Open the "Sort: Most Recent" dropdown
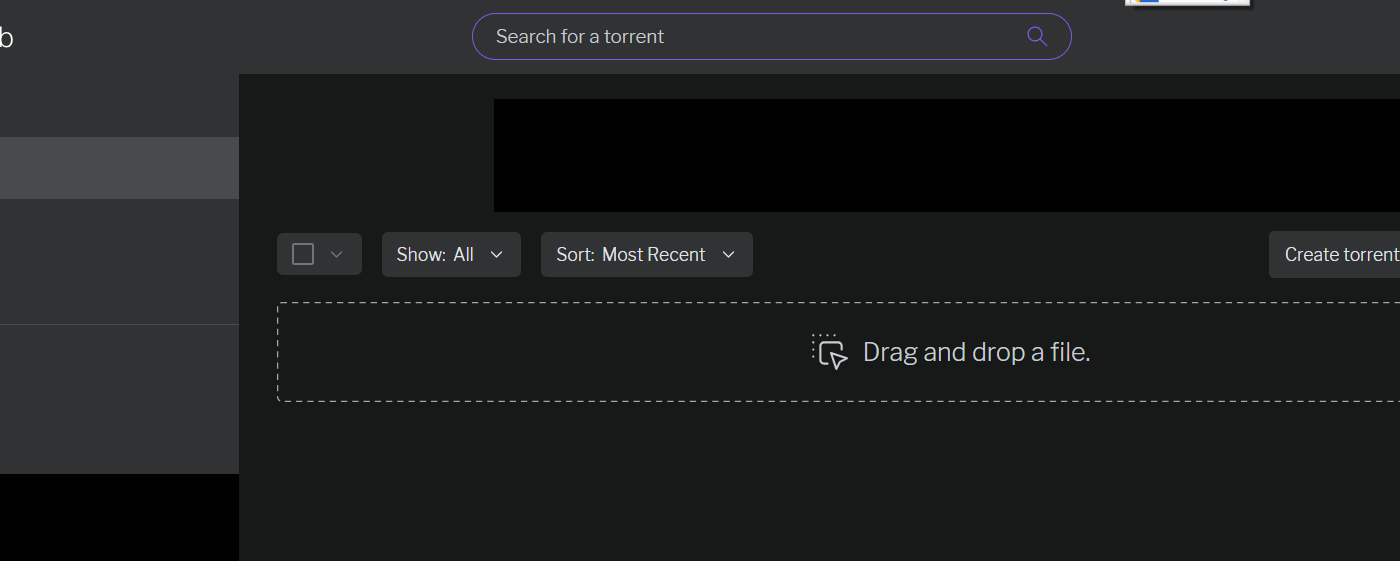The image size is (1400, 561). (x=647, y=254)
